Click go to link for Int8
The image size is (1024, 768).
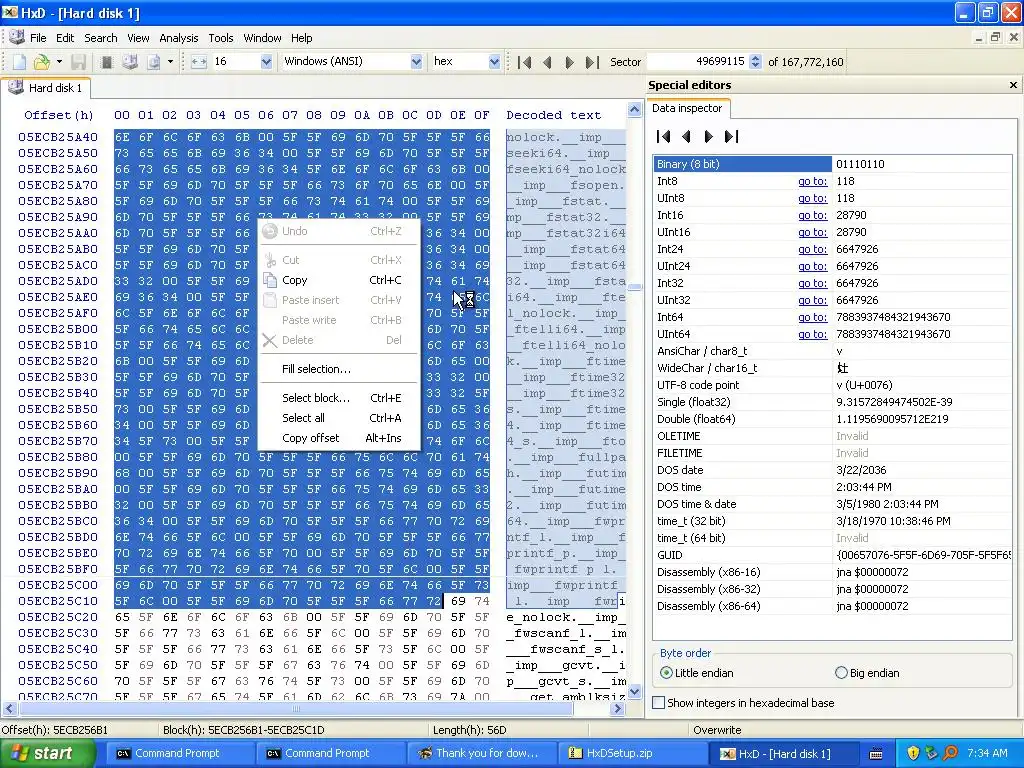[x=812, y=181]
